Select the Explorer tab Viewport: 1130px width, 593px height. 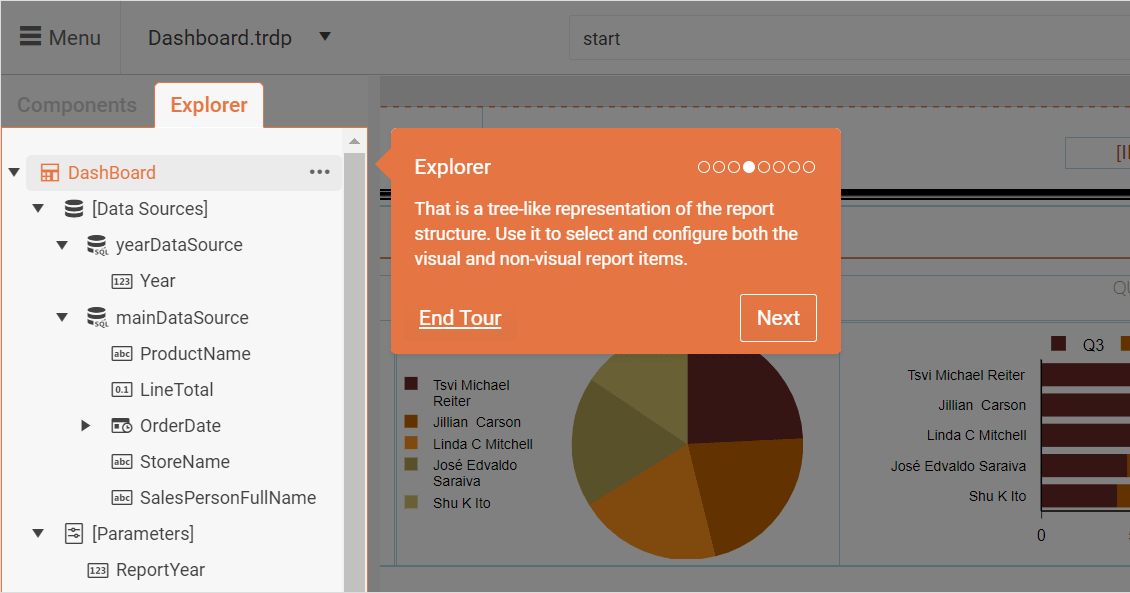[x=209, y=105]
